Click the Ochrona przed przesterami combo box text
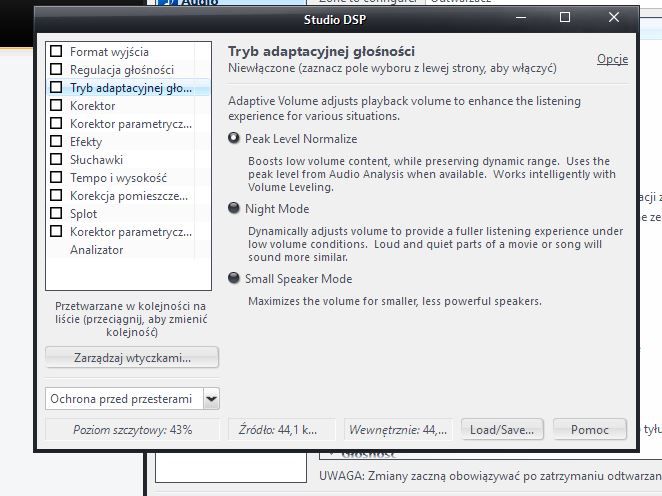Image resolution: width=662 pixels, height=496 pixels. (x=124, y=399)
